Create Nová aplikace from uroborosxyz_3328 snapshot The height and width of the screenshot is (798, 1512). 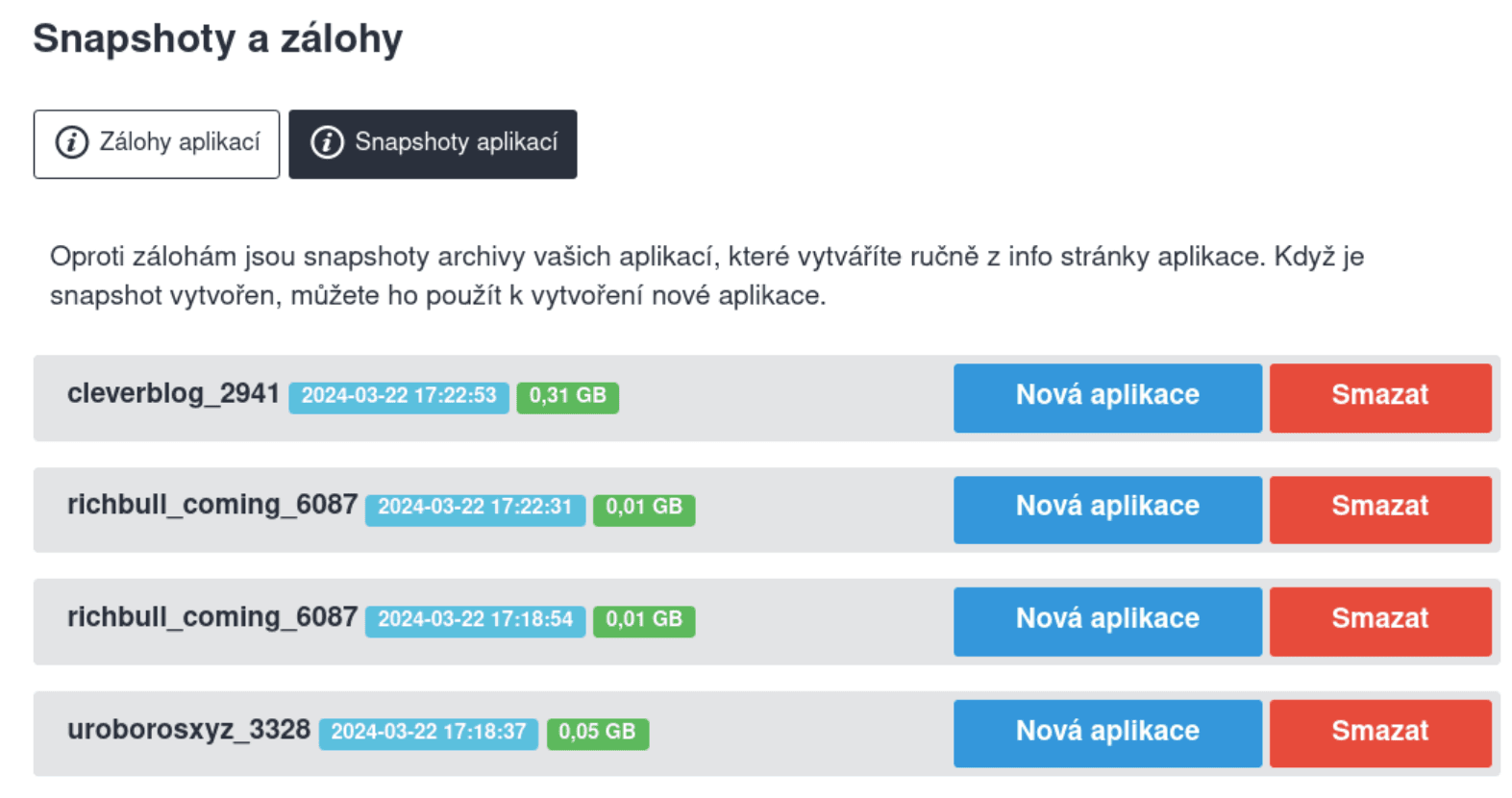tap(1107, 733)
